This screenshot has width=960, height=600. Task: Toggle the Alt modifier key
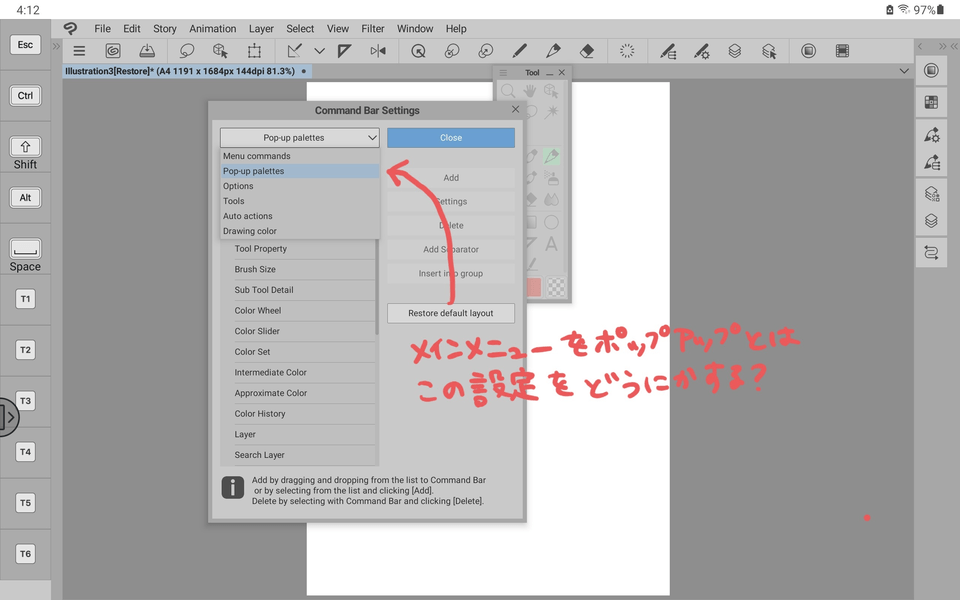tap(25, 198)
